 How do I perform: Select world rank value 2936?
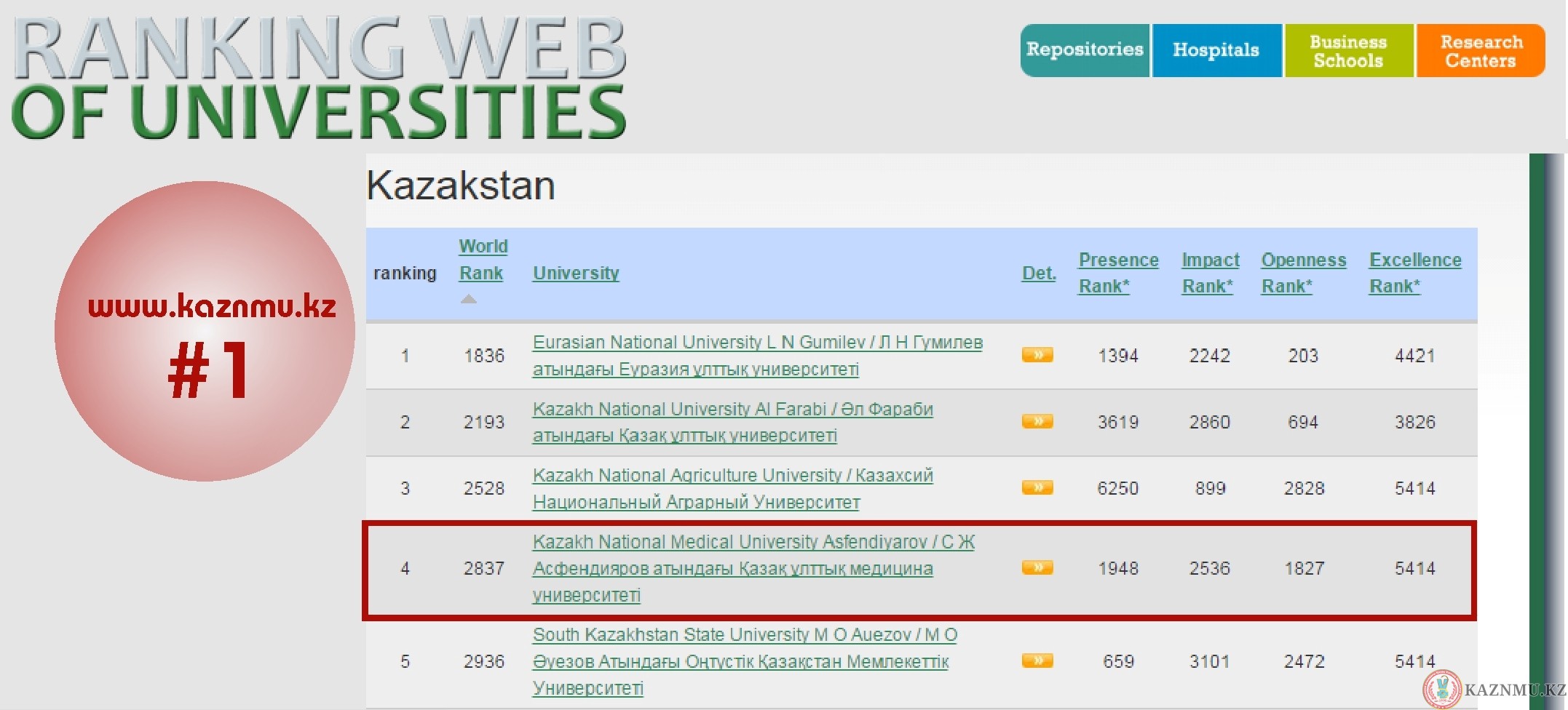484,661
